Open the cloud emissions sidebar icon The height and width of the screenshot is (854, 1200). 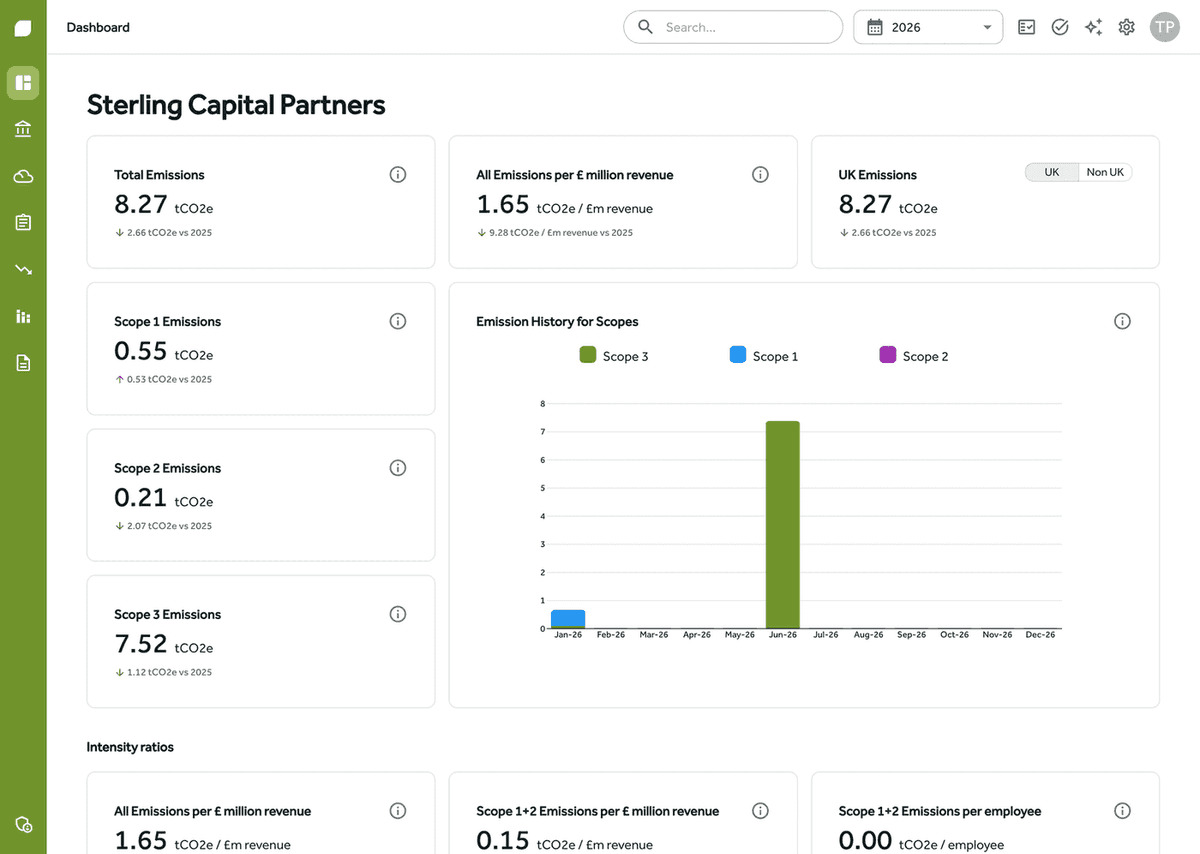pyautogui.click(x=23, y=176)
